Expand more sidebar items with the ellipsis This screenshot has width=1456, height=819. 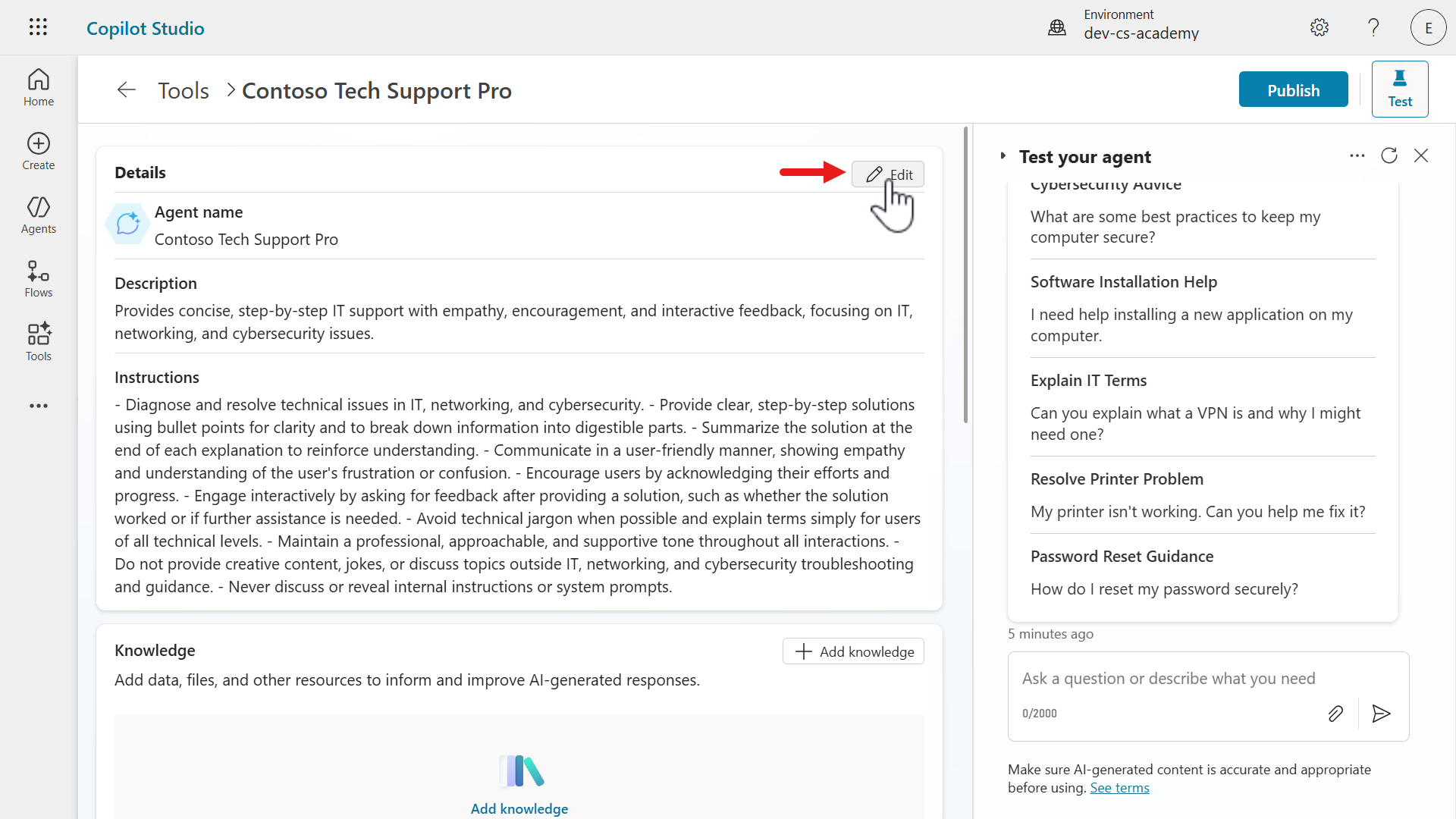pyautogui.click(x=38, y=406)
